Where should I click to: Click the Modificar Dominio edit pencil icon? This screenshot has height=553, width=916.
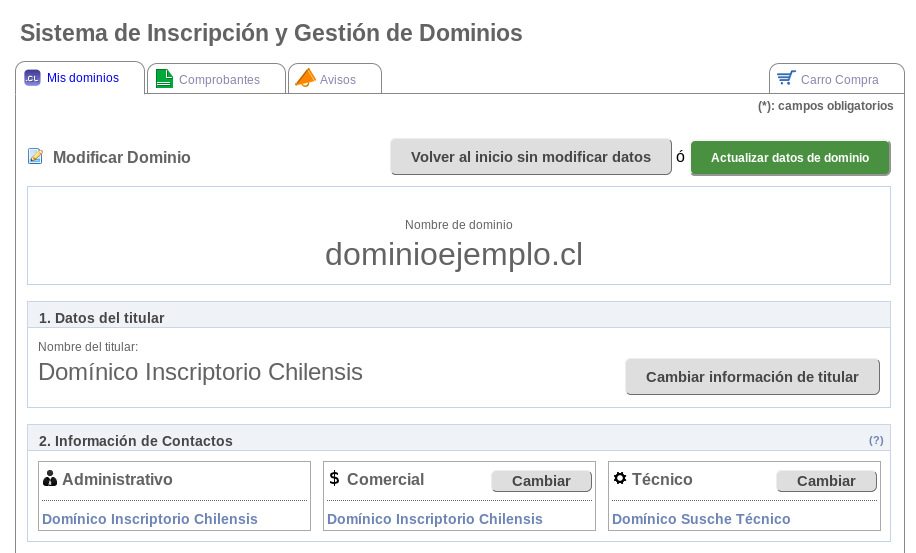pyautogui.click(x=36, y=156)
